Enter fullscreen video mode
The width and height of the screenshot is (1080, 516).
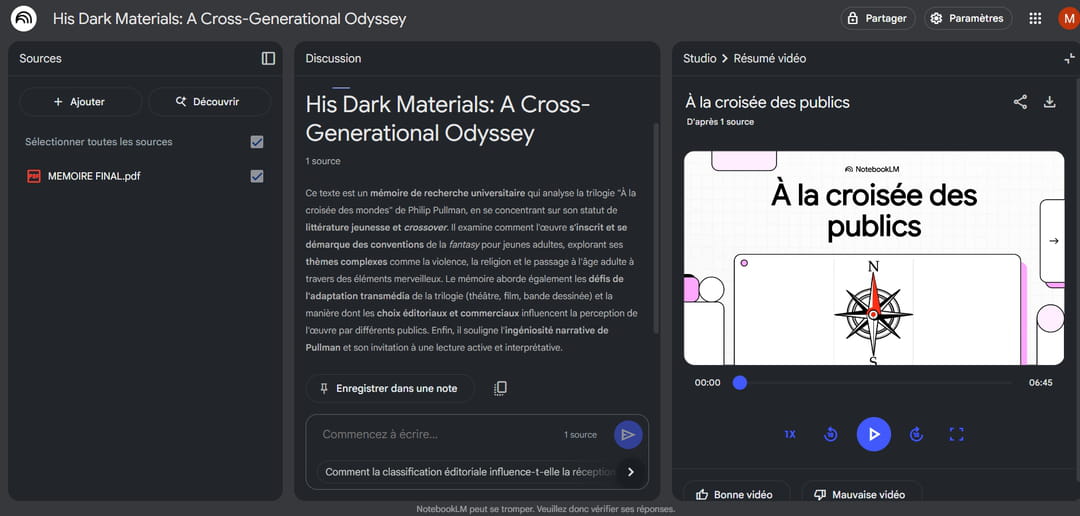click(956, 434)
